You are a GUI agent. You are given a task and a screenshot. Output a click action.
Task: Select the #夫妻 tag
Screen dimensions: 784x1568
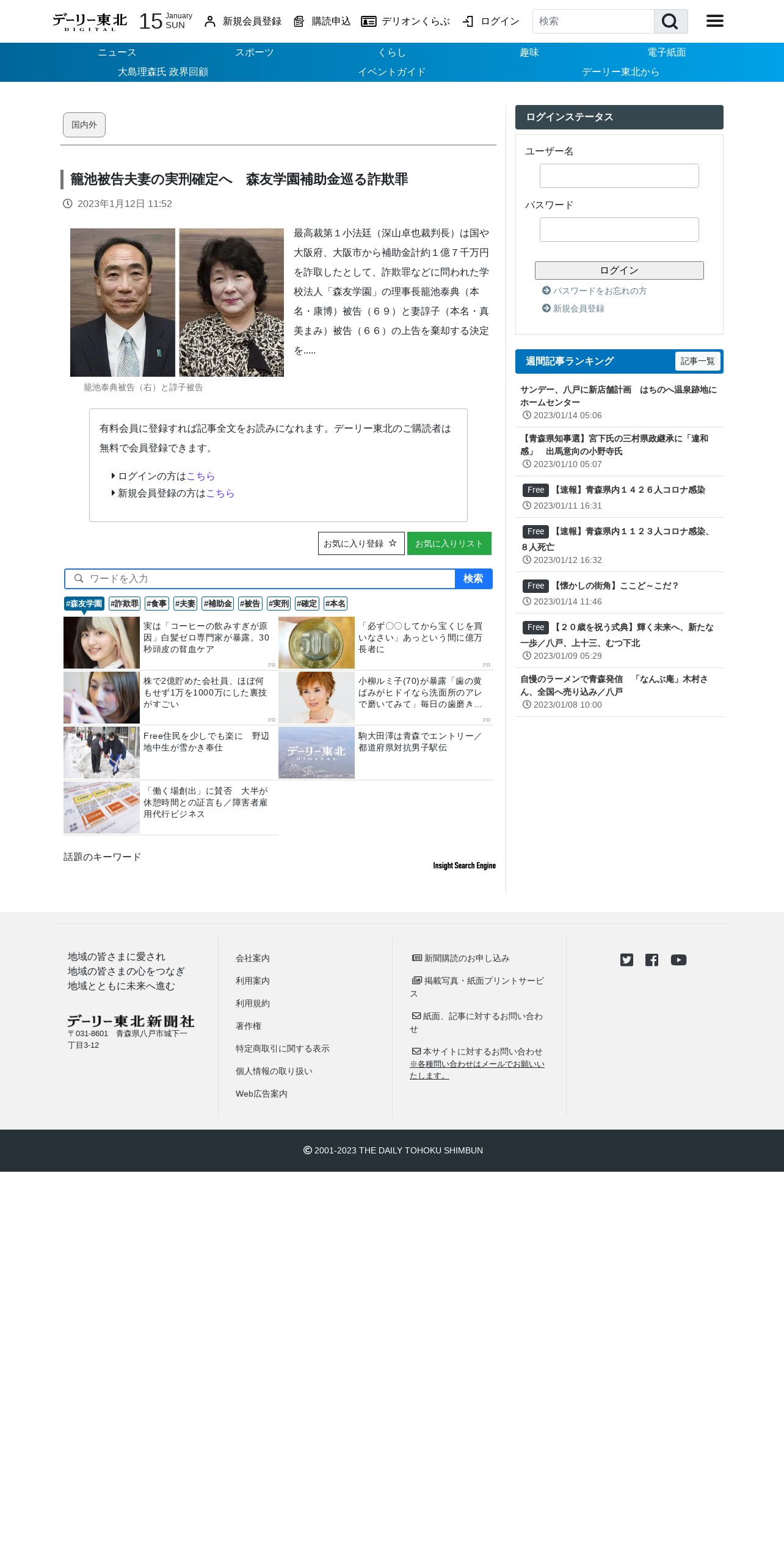[x=185, y=604]
